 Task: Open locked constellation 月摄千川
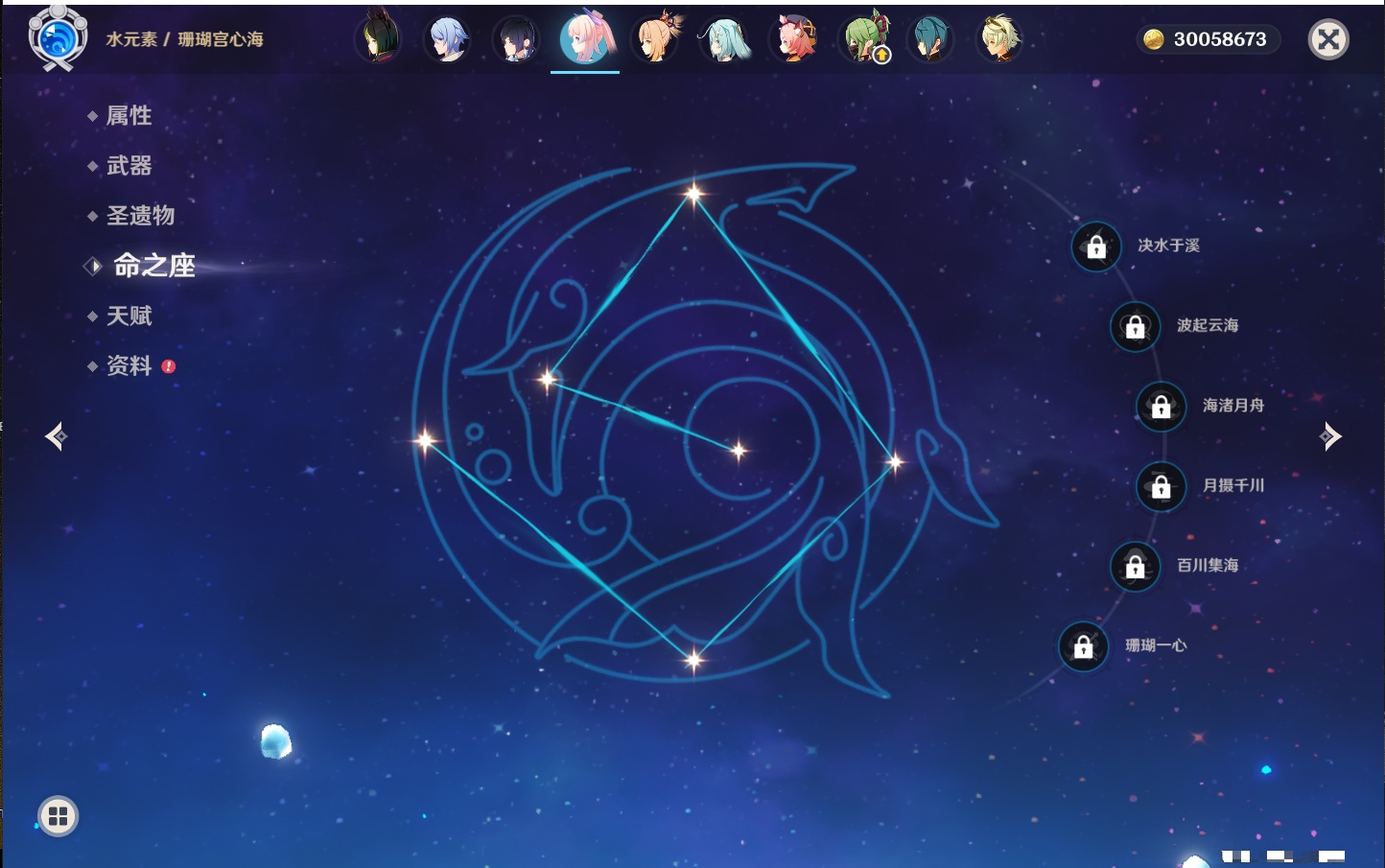pyautogui.click(x=1162, y=486)
